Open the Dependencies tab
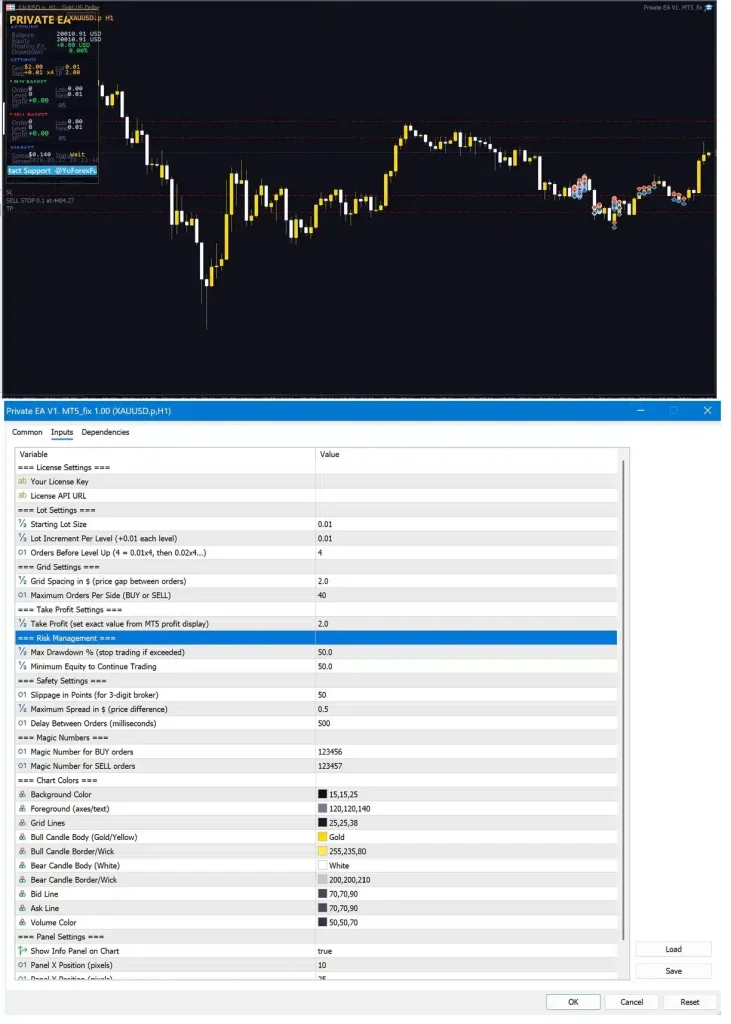 tap(105, 432)
